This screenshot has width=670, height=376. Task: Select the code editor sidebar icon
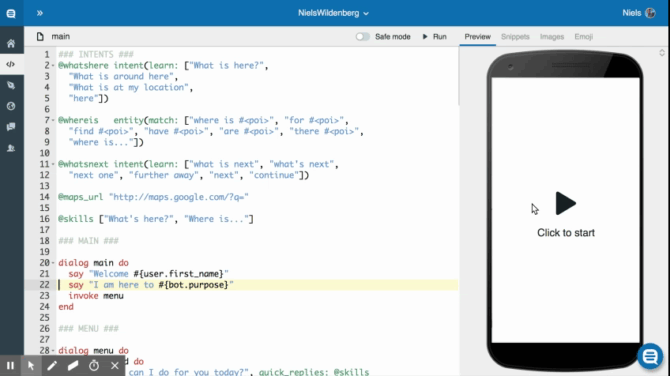coord(11,64)
